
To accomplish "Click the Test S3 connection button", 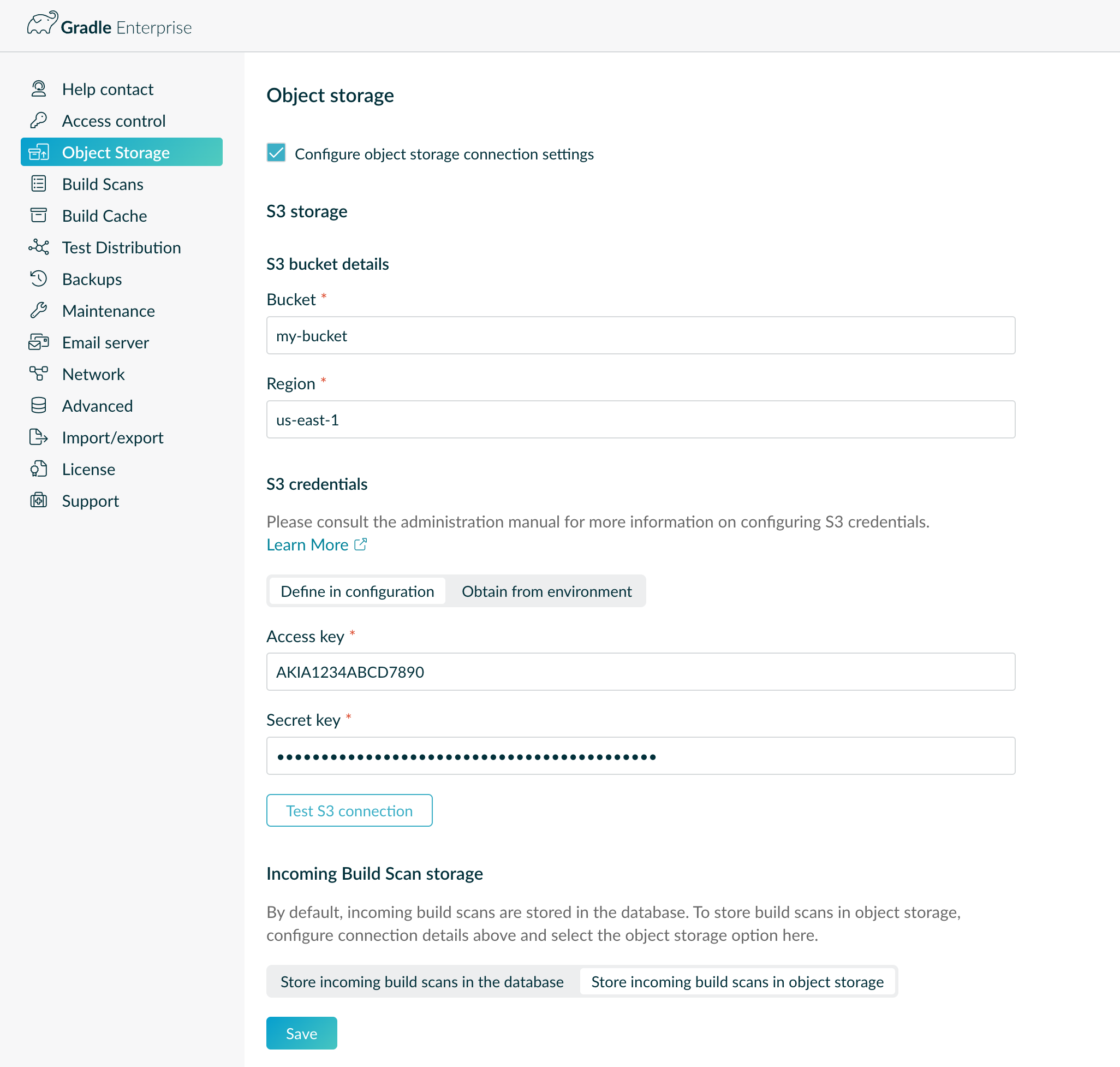I will coord(349,810).
